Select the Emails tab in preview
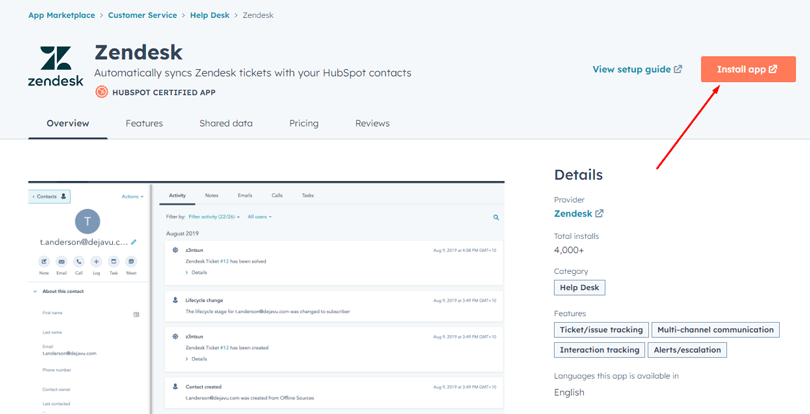Image resolution: width=810 pixels, height=414 pixels. pos(245,195)
